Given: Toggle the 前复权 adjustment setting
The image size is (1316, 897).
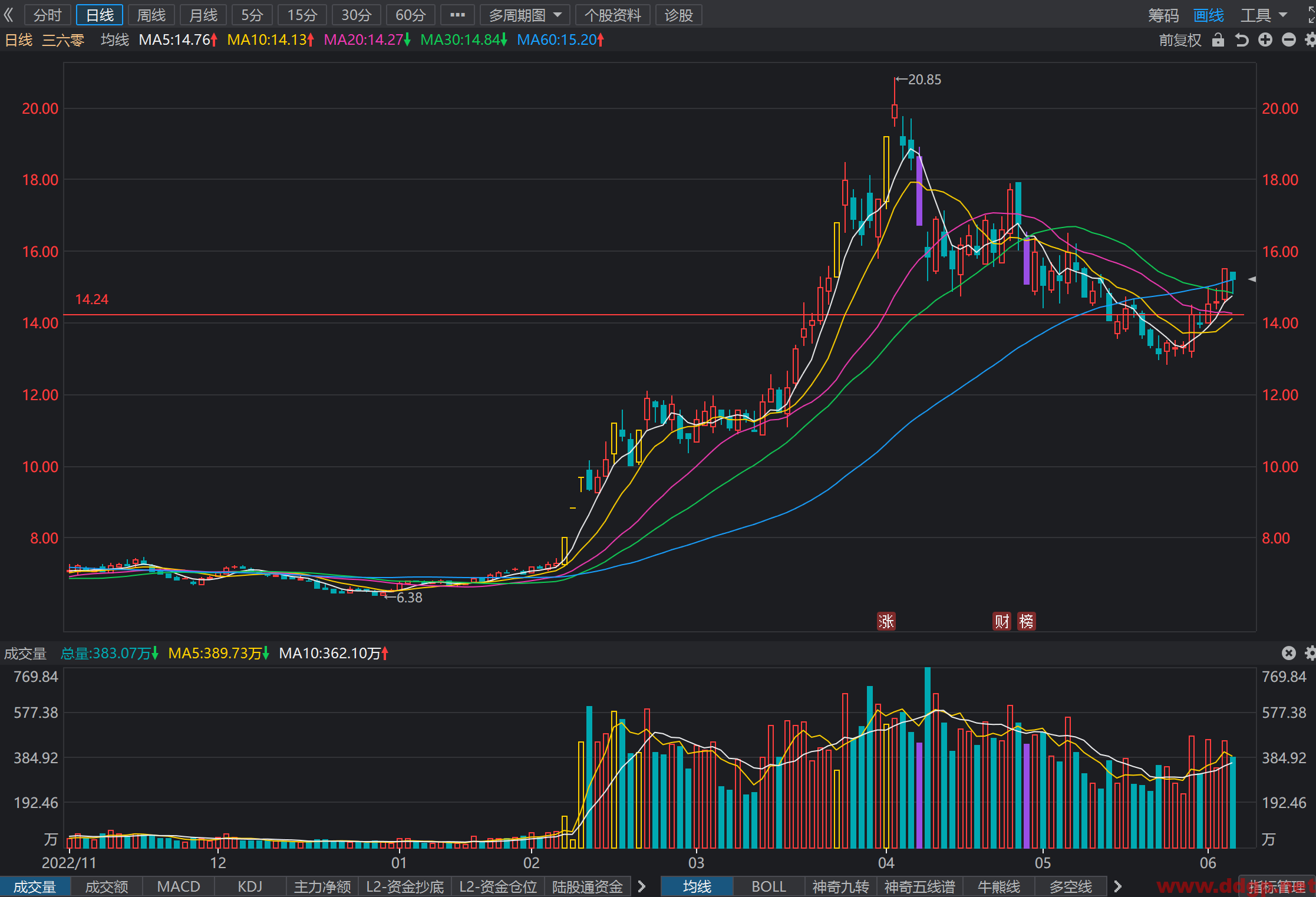Looking at the screenshot, I should [x=1180, y=40].
